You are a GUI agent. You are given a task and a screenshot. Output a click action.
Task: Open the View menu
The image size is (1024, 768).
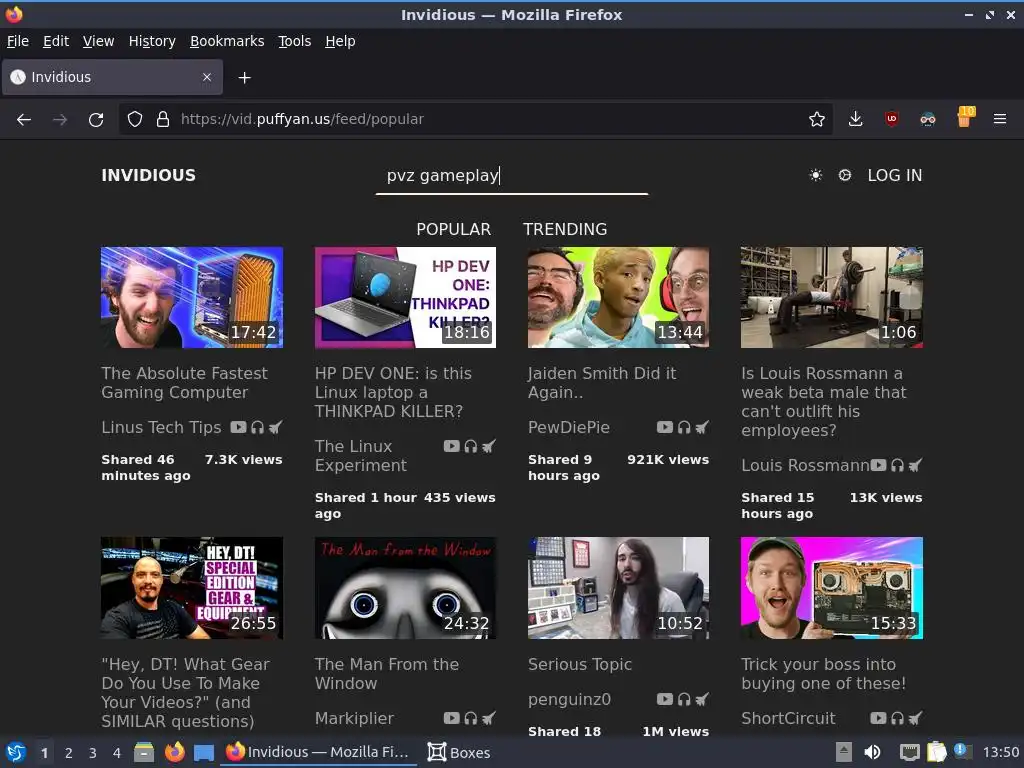click(99, 41)
